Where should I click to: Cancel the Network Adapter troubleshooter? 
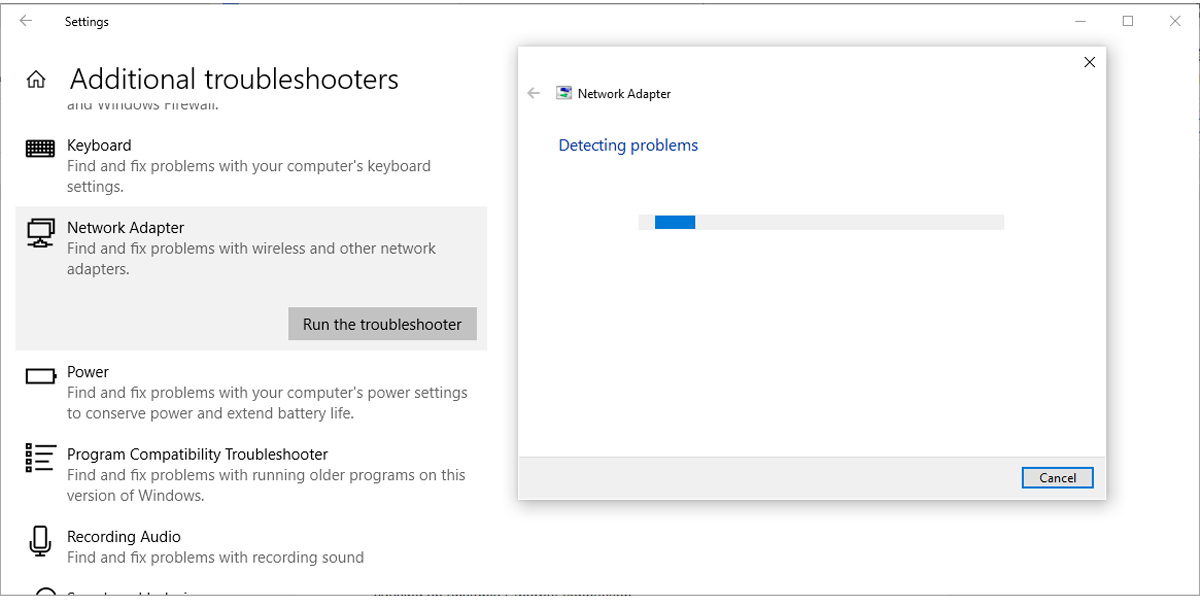pyautogui.click(x=1057, y=477)
